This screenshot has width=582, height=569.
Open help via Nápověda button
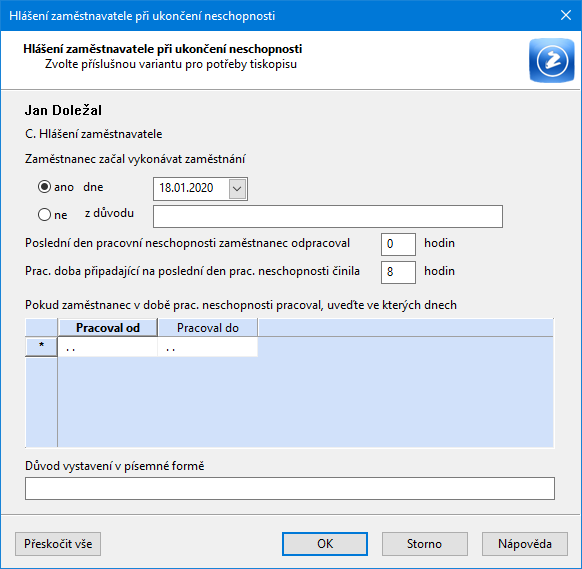525,544
